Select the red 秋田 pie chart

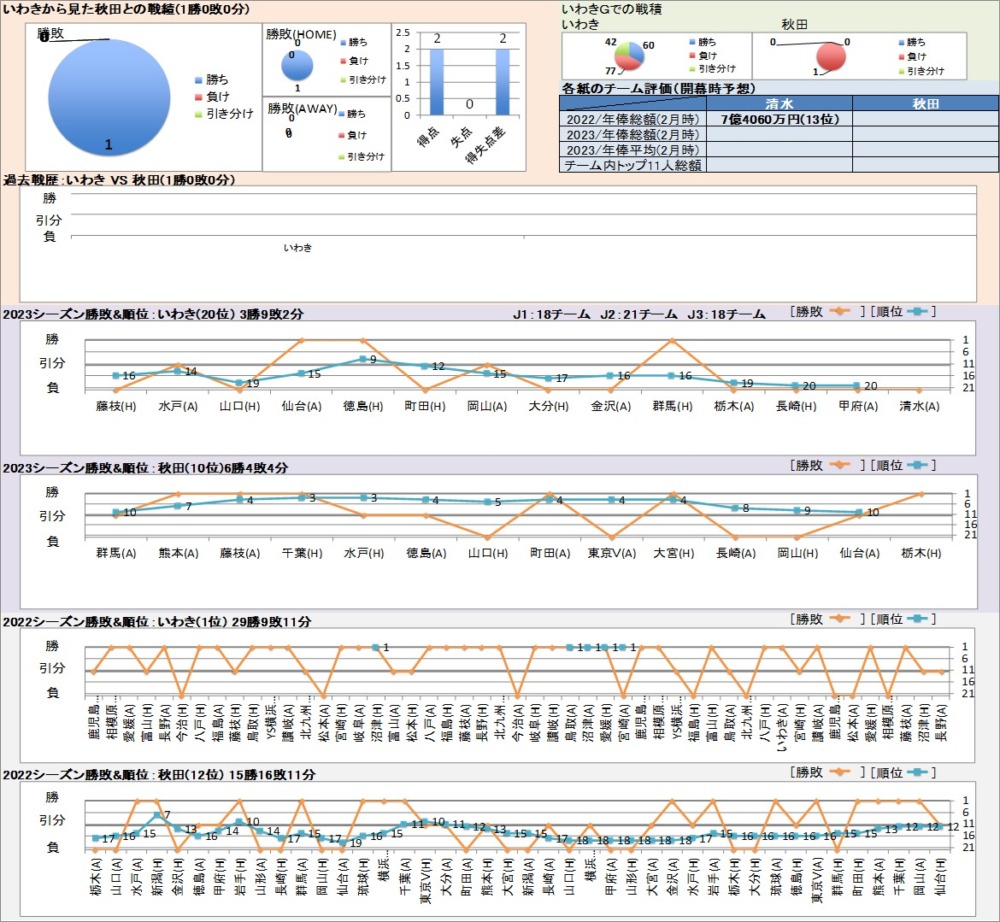click(831, 58)
